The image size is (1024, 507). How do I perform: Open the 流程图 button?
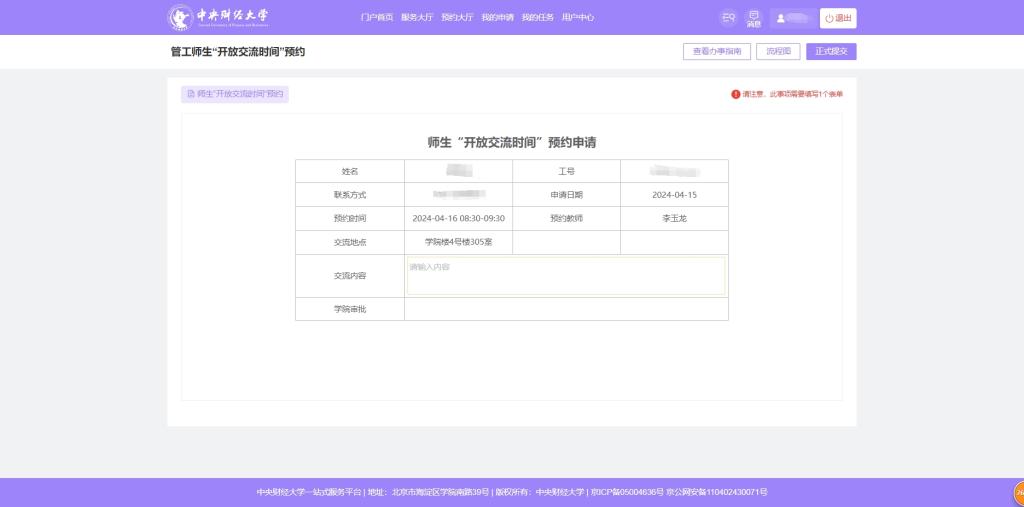(778, 51)
